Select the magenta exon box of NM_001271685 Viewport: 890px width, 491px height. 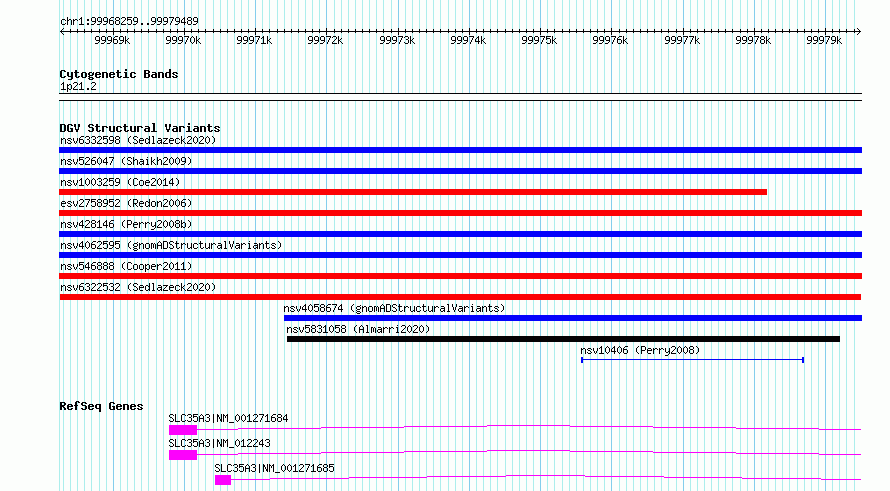point(223,480)
